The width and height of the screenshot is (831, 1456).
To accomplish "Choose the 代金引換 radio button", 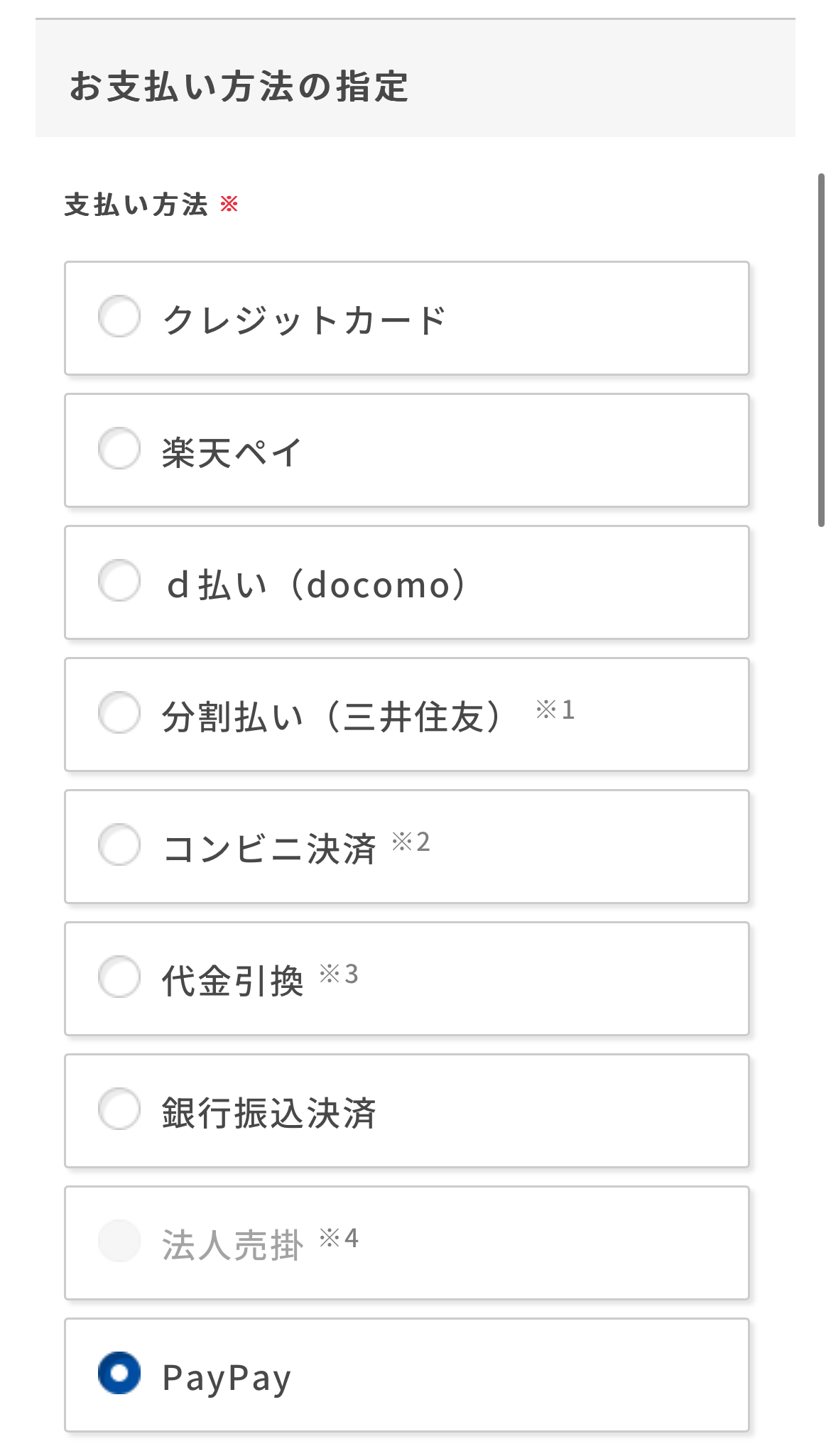I will click(x=119, y=977).
